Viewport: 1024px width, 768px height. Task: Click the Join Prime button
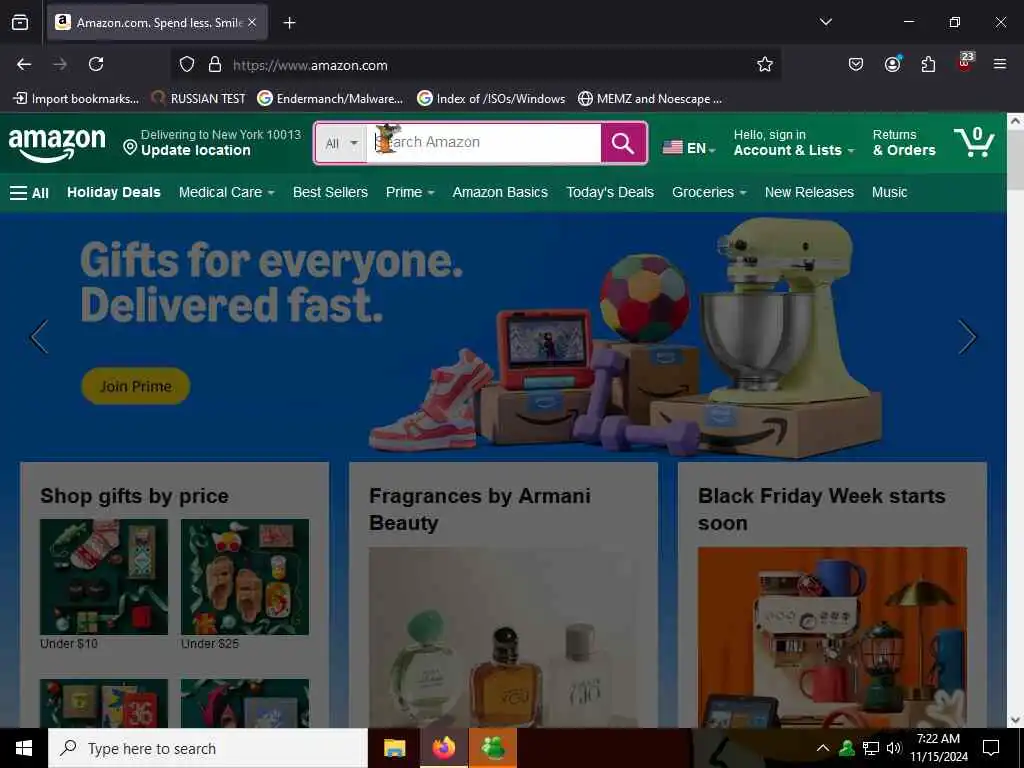click(136, 386)
